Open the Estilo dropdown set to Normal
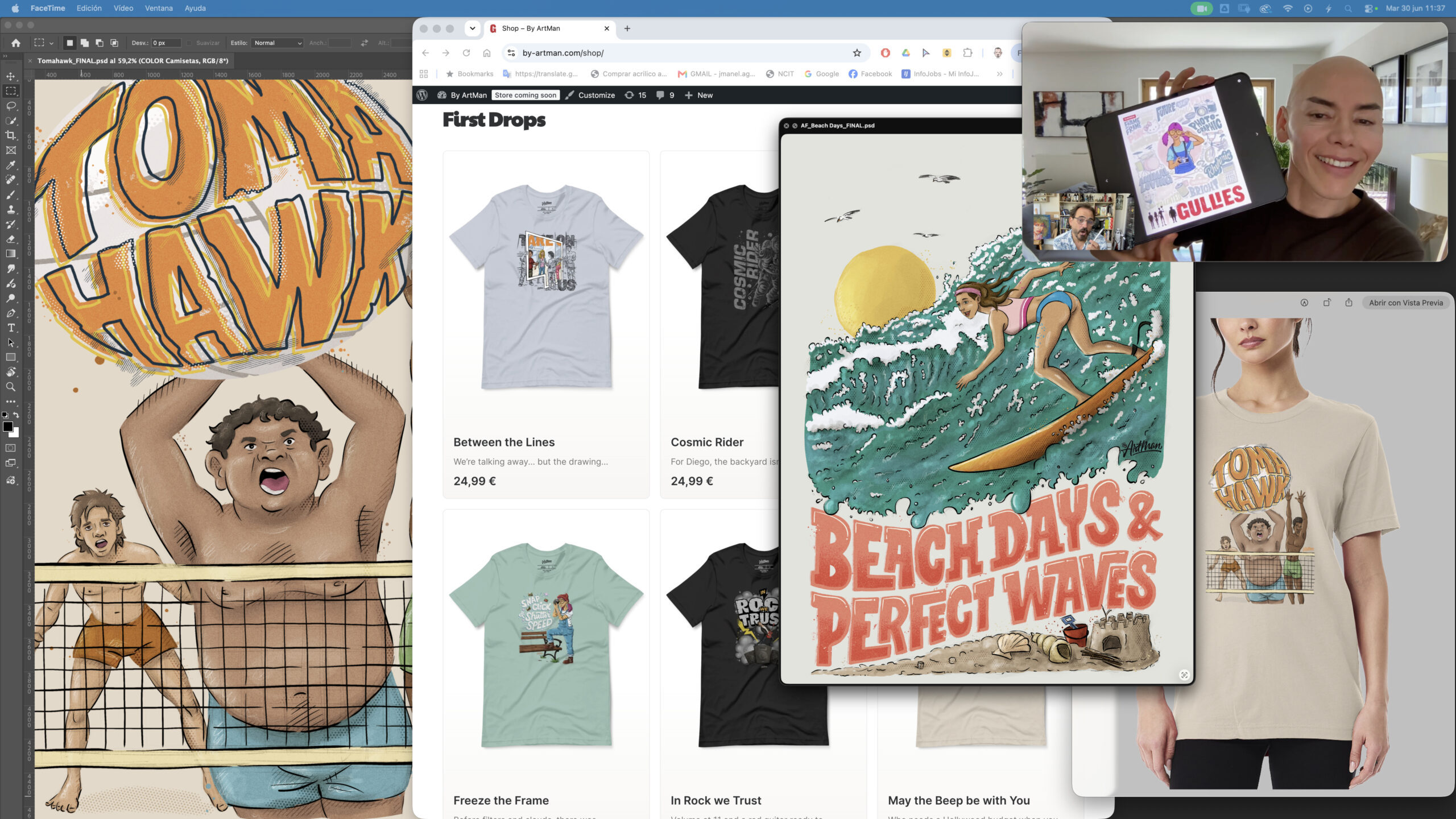The image size is (1456, 819). pyautogui.click(x=278, y=43)
